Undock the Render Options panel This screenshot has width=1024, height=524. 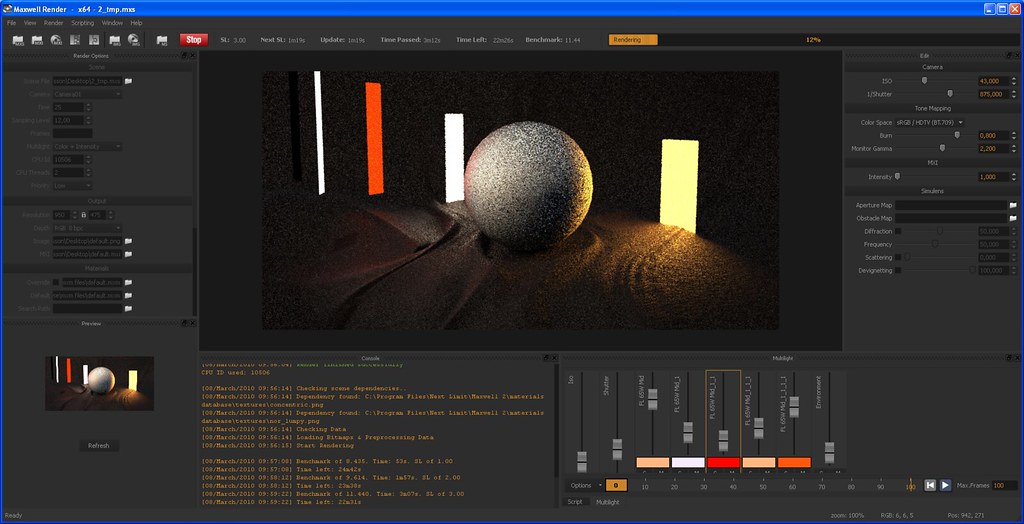(185, 56)
